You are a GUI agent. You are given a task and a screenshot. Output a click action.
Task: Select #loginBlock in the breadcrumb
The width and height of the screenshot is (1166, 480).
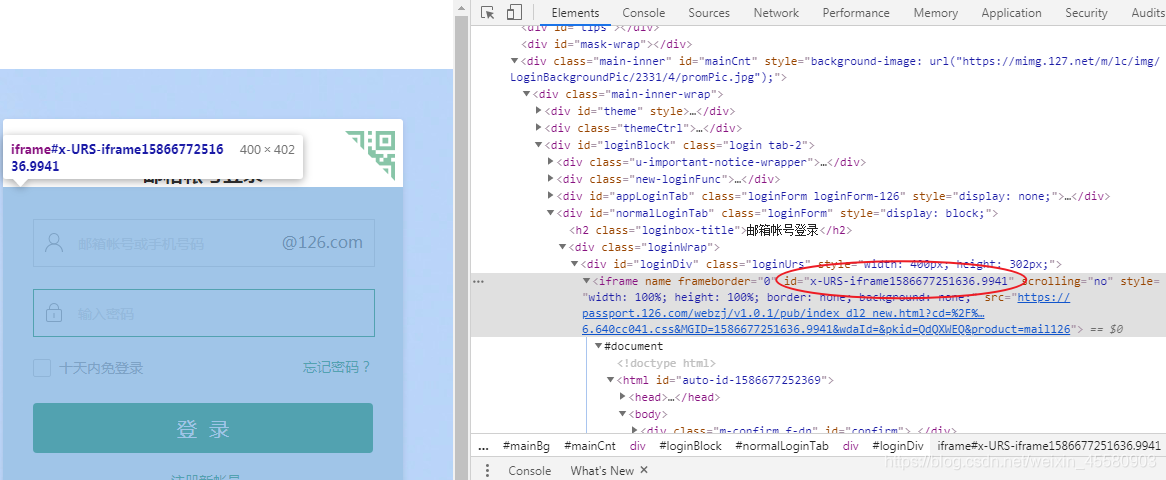pos(691,446)
